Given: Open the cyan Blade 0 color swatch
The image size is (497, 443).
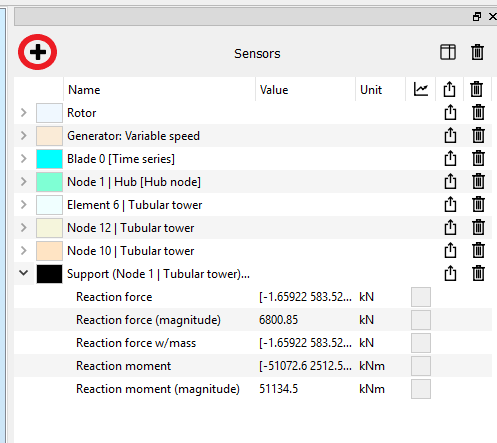Looking at the screenshot, I should point(49,159).
